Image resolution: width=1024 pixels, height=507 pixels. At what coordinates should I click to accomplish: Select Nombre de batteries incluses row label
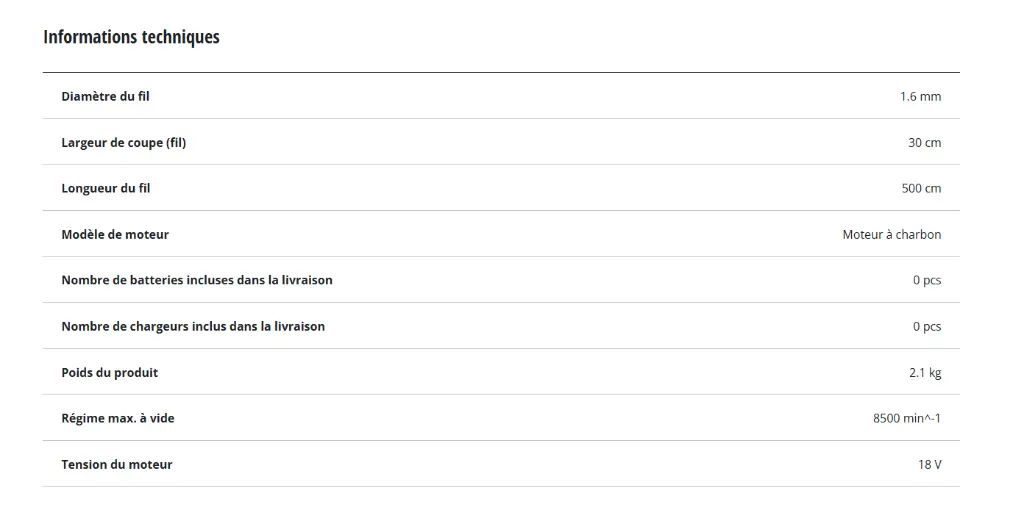click(x=197, y=280)
